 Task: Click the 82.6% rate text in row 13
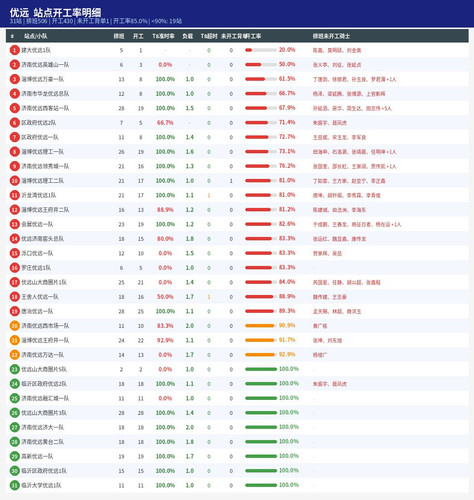pos(287,224)
